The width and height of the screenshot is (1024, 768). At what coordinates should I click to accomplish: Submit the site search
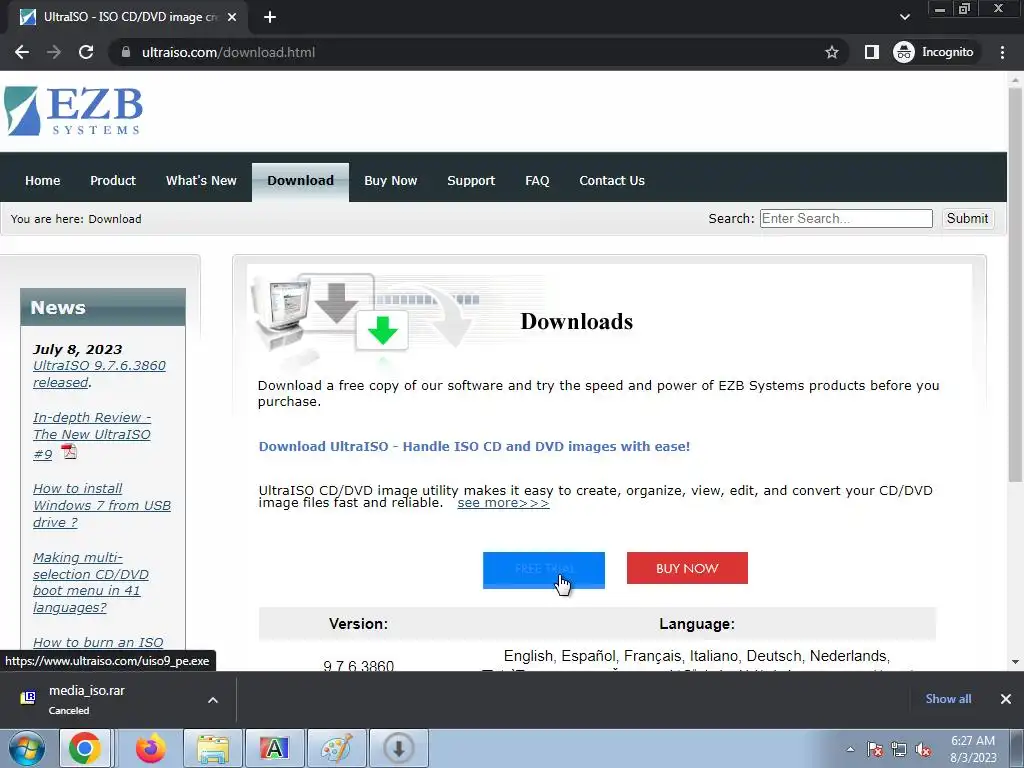[967, 219]
